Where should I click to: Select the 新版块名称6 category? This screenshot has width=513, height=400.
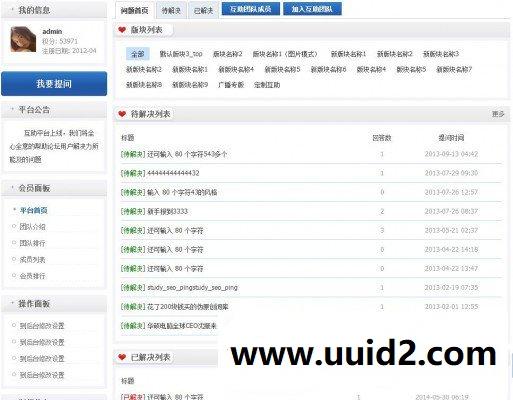pyautogui.click(x=328, y=69)
